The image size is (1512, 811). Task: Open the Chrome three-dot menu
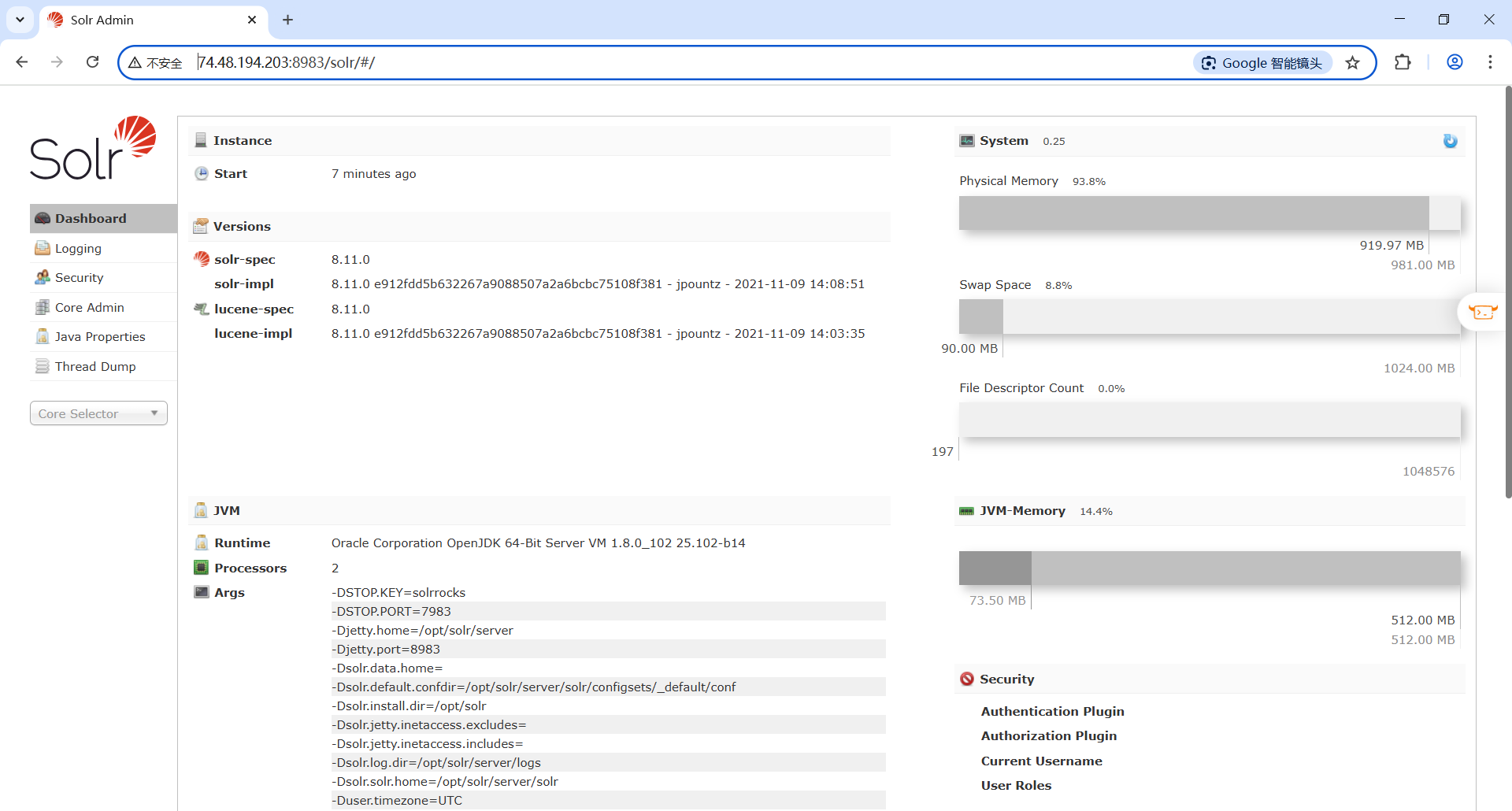point(1490,62)
